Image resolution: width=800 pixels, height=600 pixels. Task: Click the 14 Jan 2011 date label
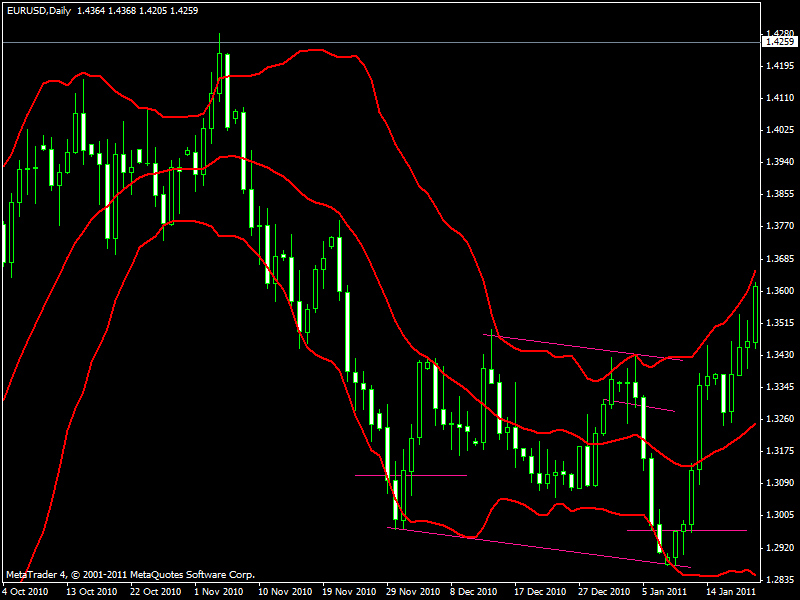(731, 591)
